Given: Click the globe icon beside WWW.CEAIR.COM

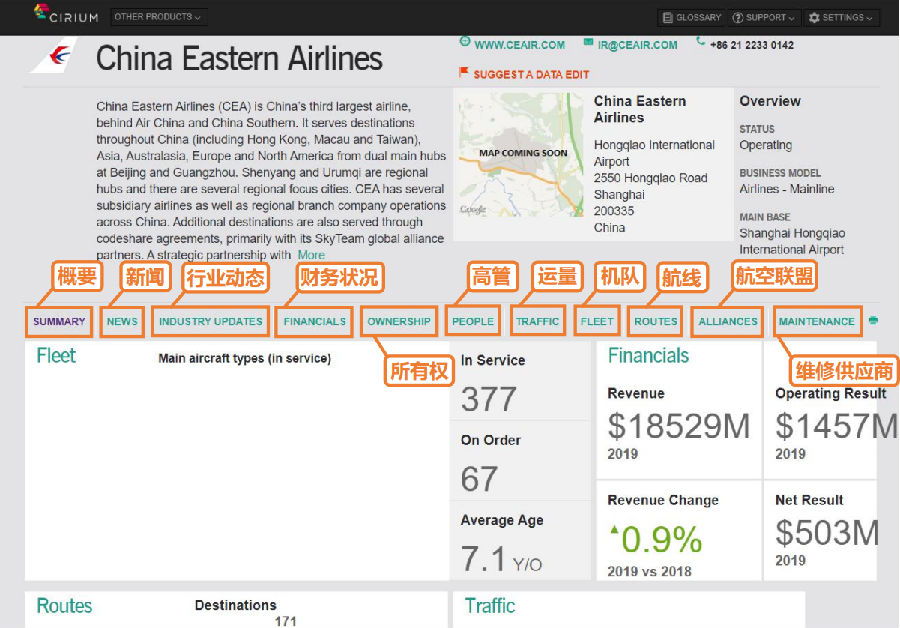Looking at the screenshot, I should coord(465,42).
